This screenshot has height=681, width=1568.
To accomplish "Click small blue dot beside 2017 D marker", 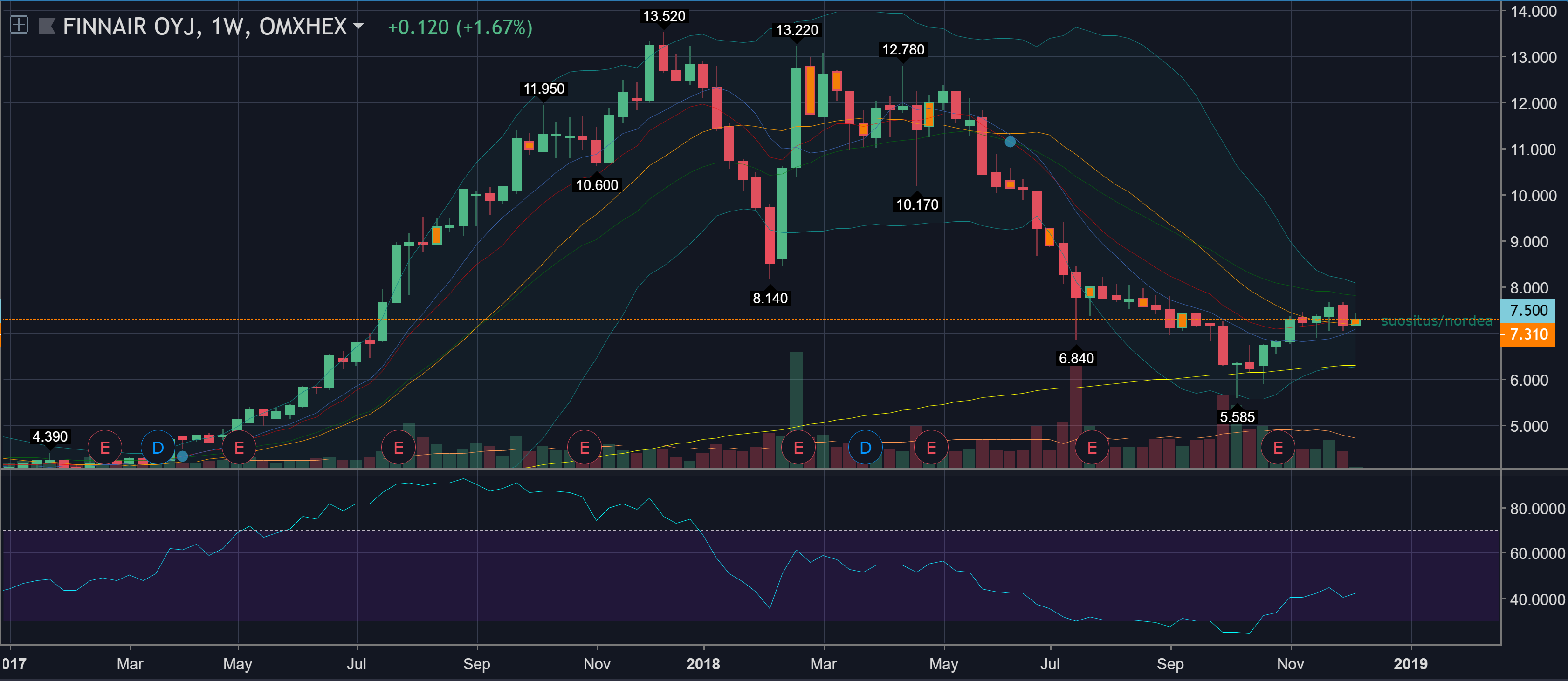I will pos(182,456).
